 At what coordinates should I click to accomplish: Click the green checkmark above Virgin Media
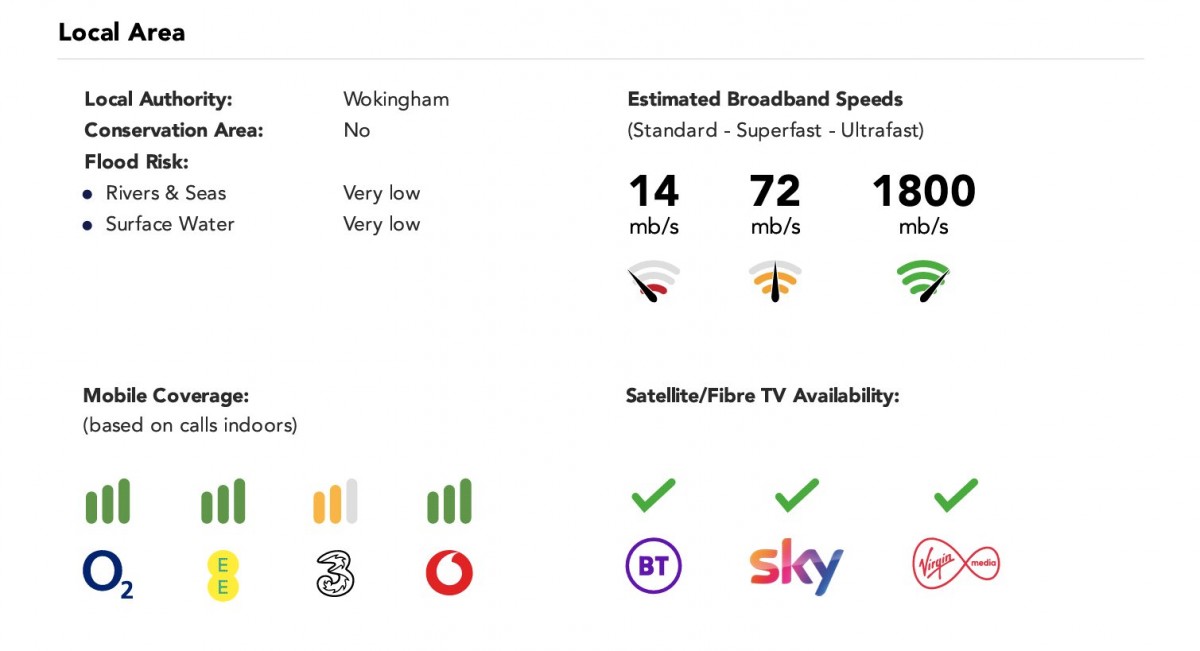(x=955, y=494)
